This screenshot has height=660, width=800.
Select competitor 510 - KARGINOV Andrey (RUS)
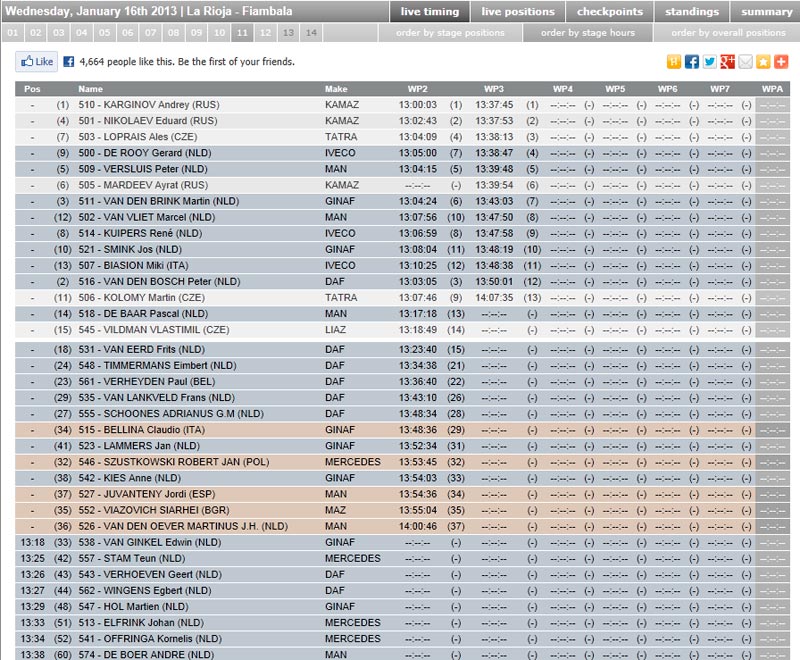(149, 105)
